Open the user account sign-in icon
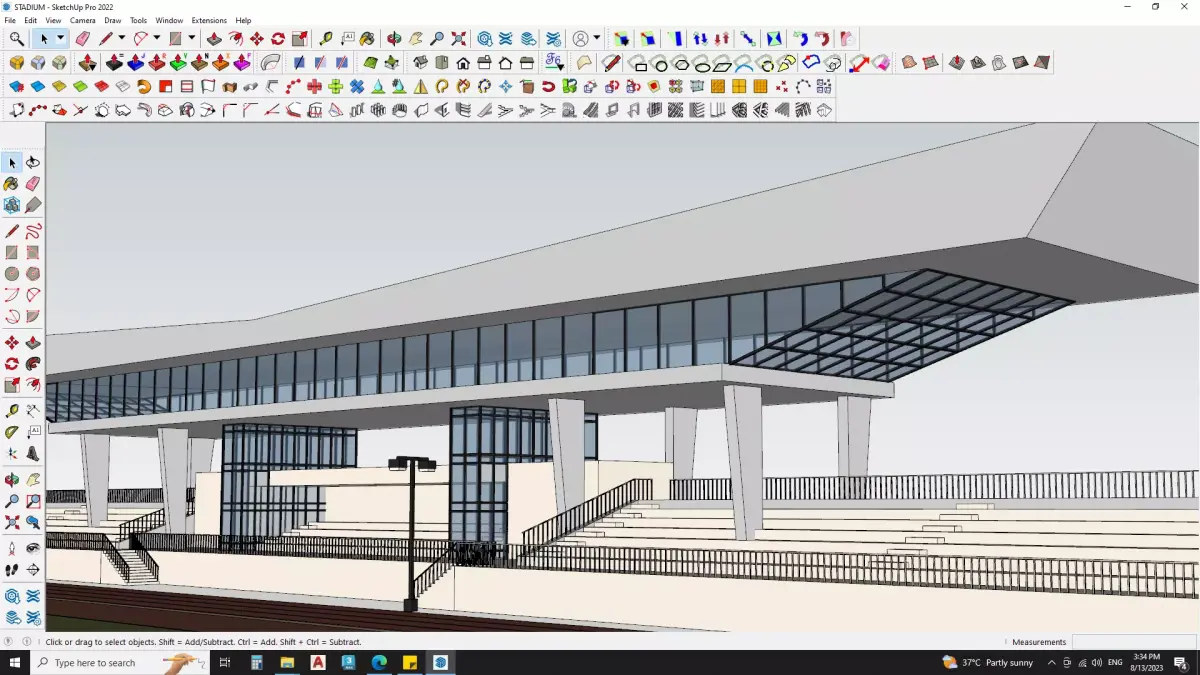 pos(580,39)
